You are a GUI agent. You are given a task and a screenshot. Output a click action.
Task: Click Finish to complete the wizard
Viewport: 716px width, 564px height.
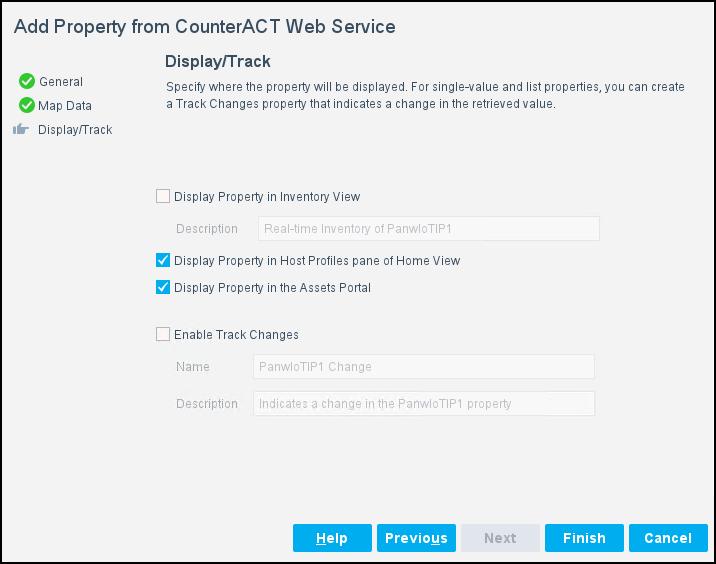point(584,538)
